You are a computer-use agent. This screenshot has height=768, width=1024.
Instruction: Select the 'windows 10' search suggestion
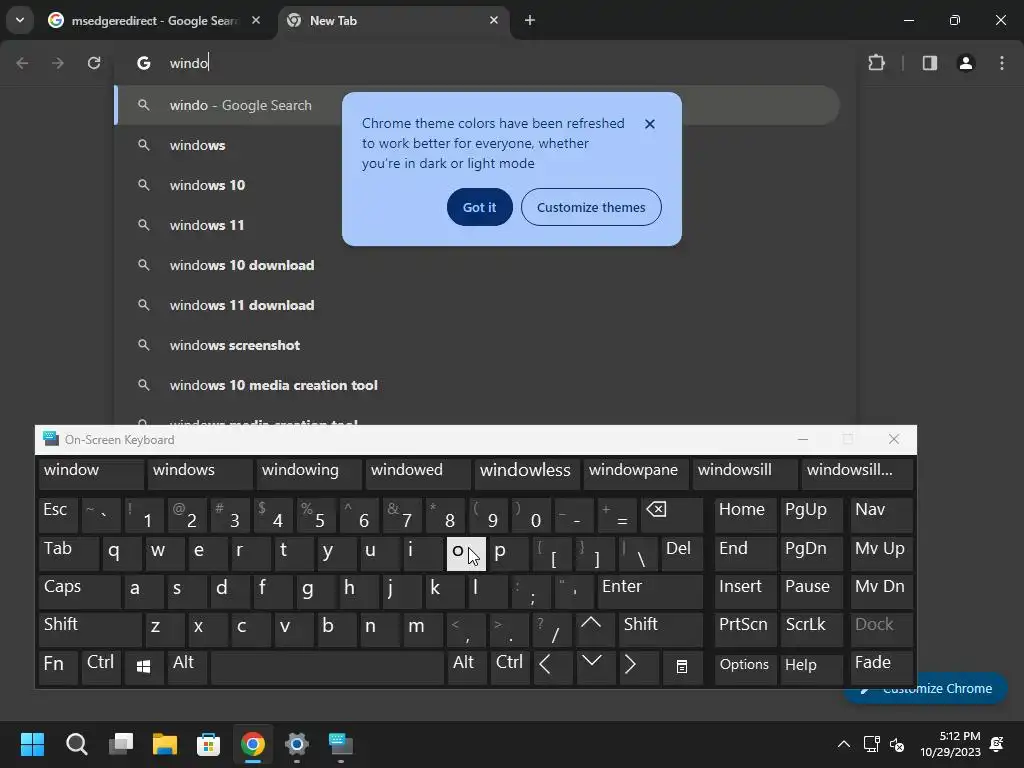[x=477, y=185]
